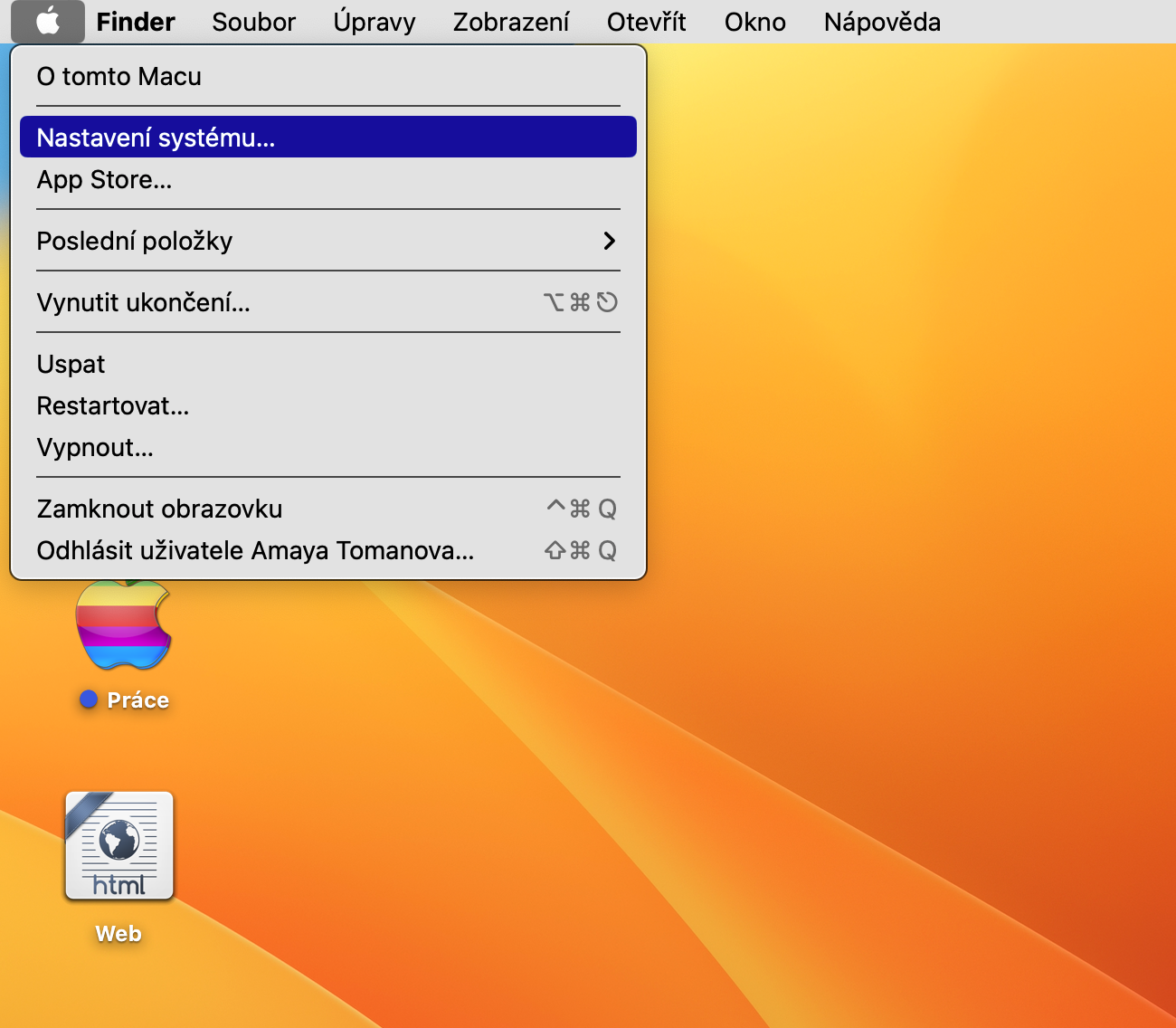Open the Okno menu
The image size is (1176, 1028).
pos(755,22)
